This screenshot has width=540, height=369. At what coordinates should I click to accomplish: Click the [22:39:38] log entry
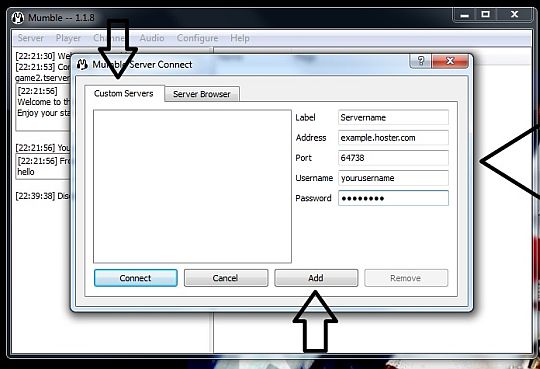click(43, 196)
